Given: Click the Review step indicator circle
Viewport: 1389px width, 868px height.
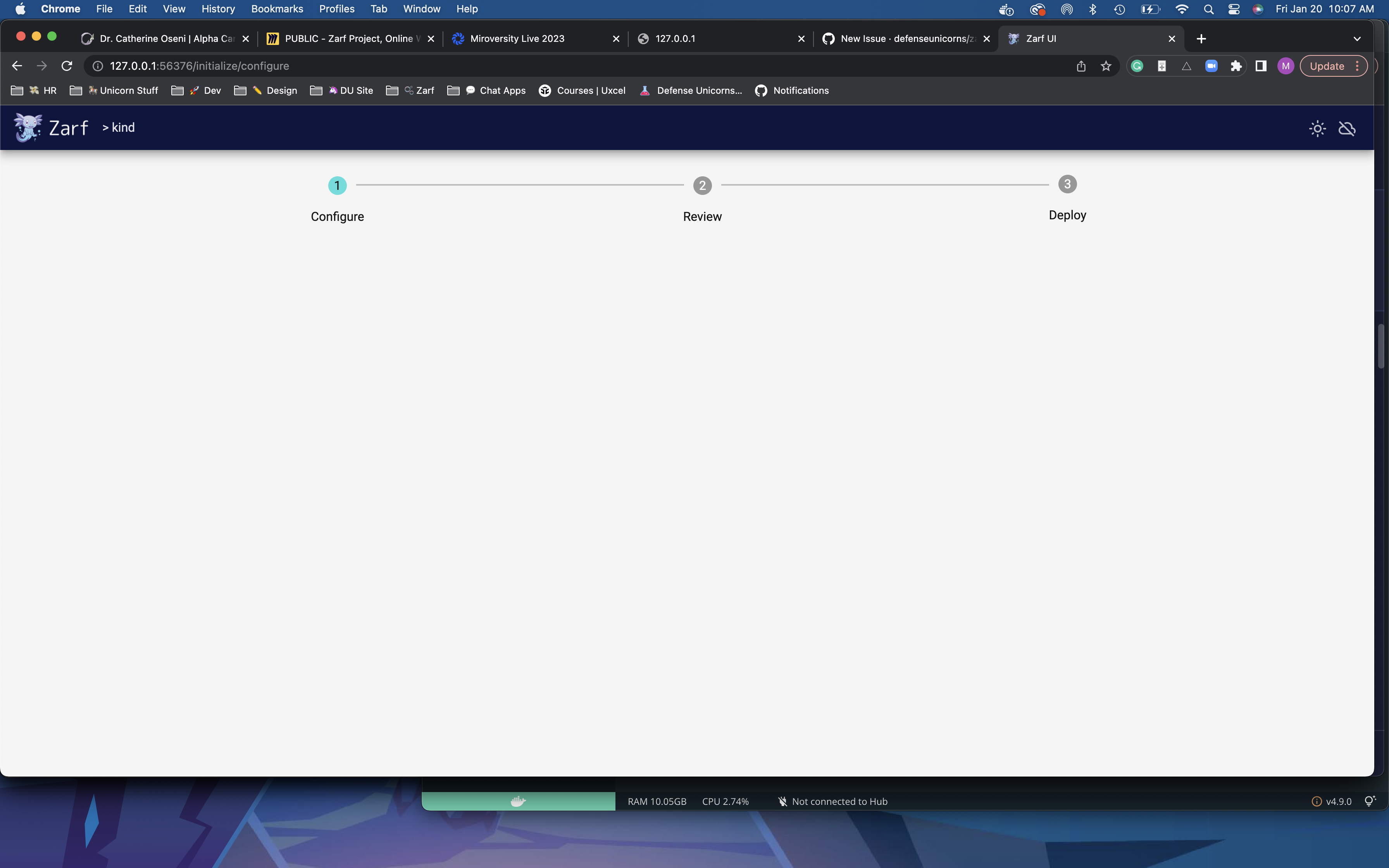Looking at the screenshot, I should click(702, 185).
